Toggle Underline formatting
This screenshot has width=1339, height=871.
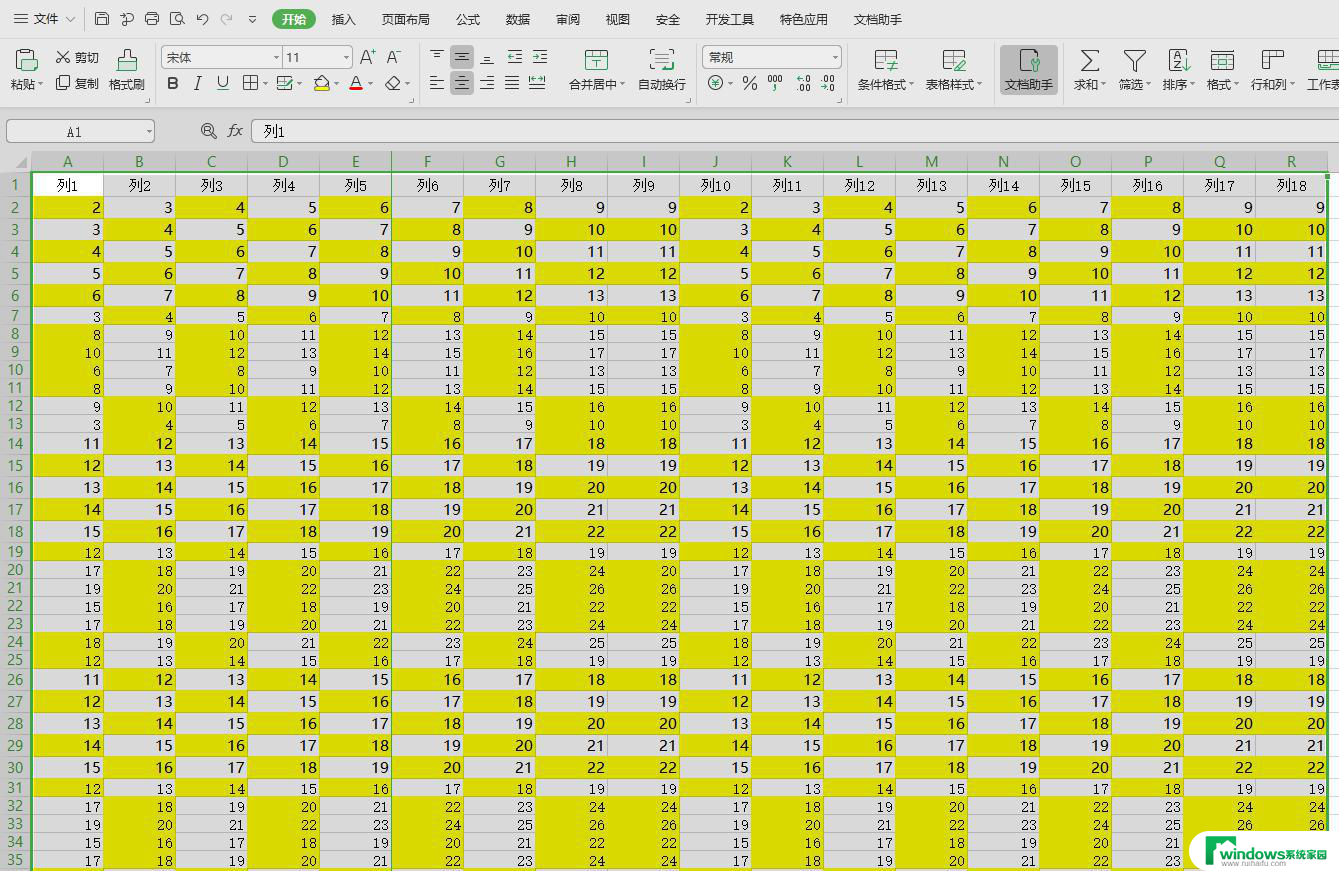(x=223, y=83)
